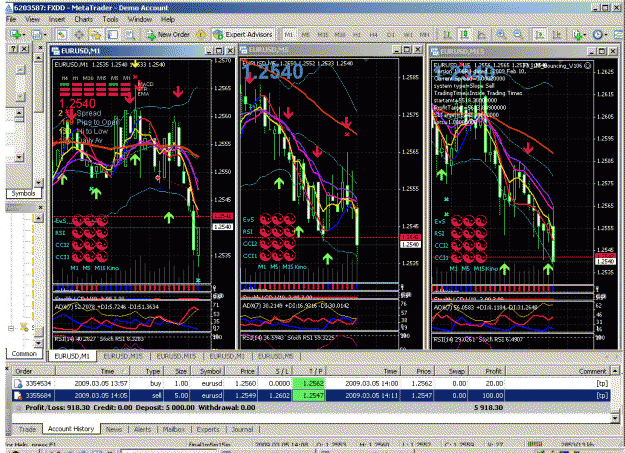Screen dimensions: 625x453
Task: Sort history by the Symbol column header
Action: point(207,371)
